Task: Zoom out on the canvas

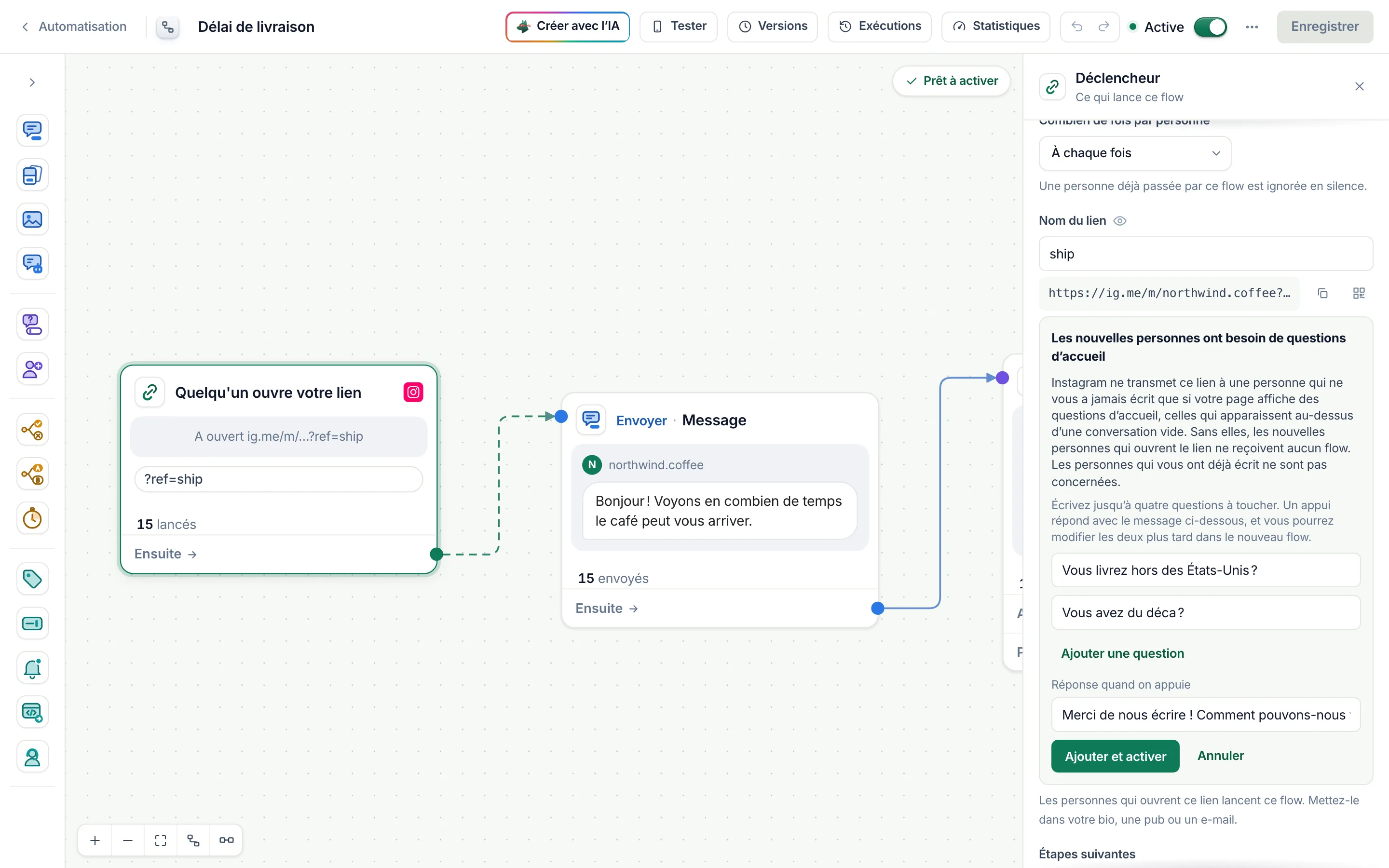Action: pos(128,841)
